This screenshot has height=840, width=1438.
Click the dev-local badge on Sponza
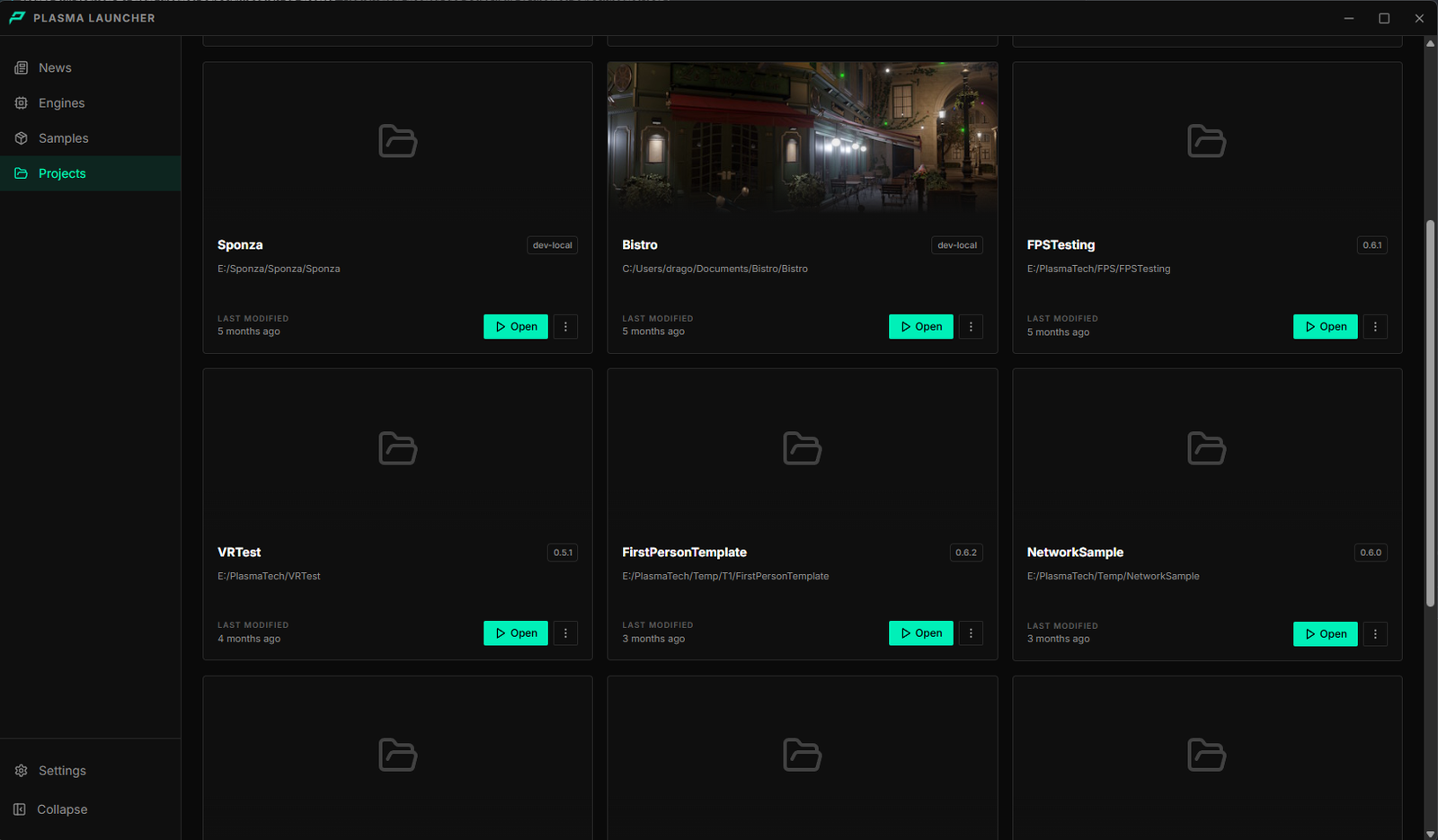point(552,245)
